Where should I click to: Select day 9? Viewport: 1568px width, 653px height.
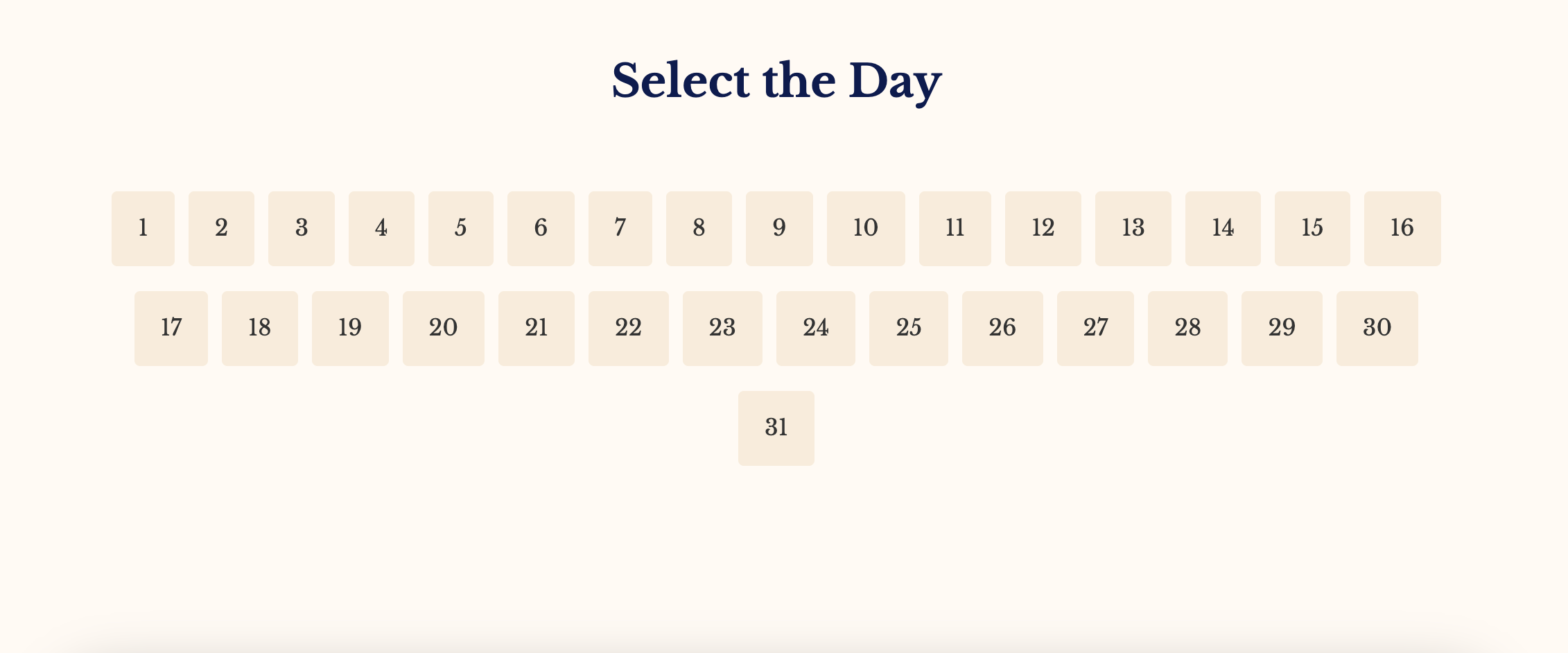point(779,229)
